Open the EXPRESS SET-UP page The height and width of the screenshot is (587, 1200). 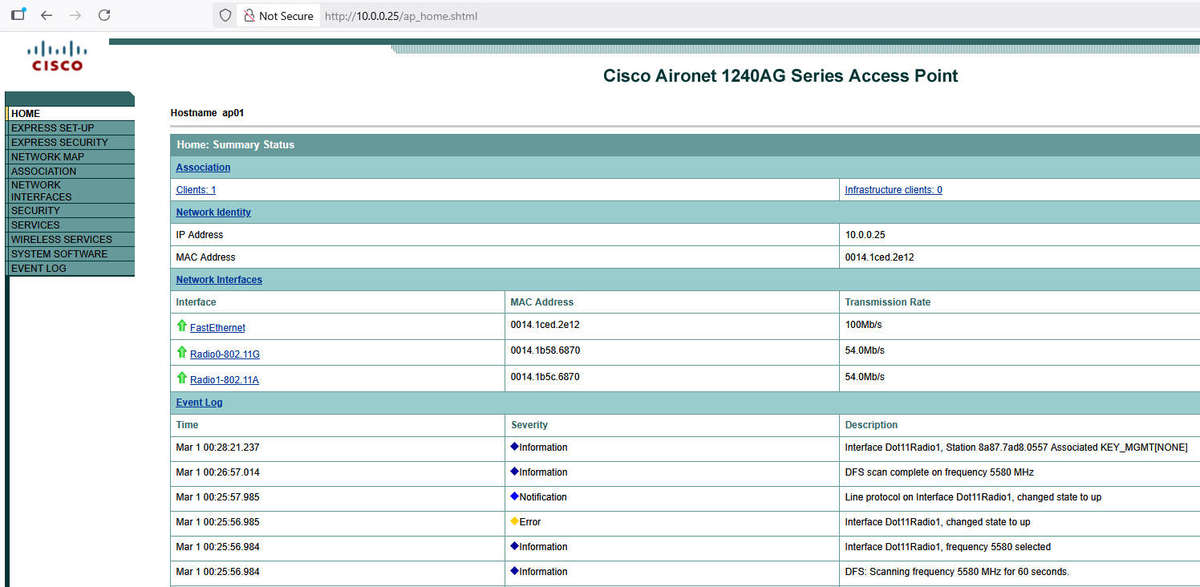tap(52, 128)
